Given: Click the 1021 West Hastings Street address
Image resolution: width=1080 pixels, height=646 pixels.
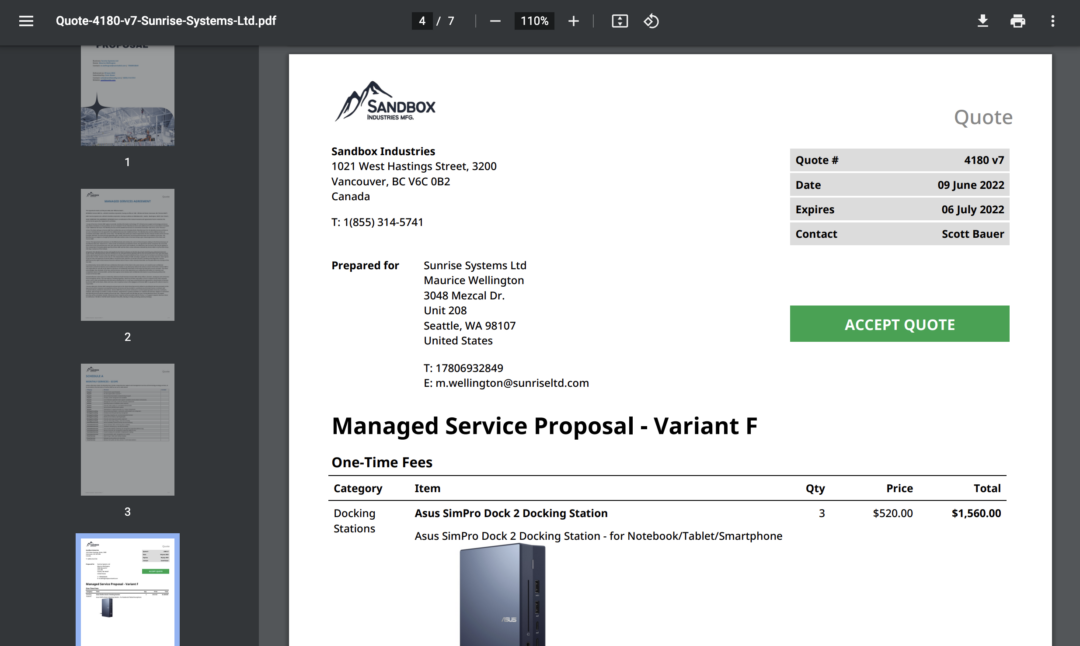Looking at the screenshot, I should point(414,166).
